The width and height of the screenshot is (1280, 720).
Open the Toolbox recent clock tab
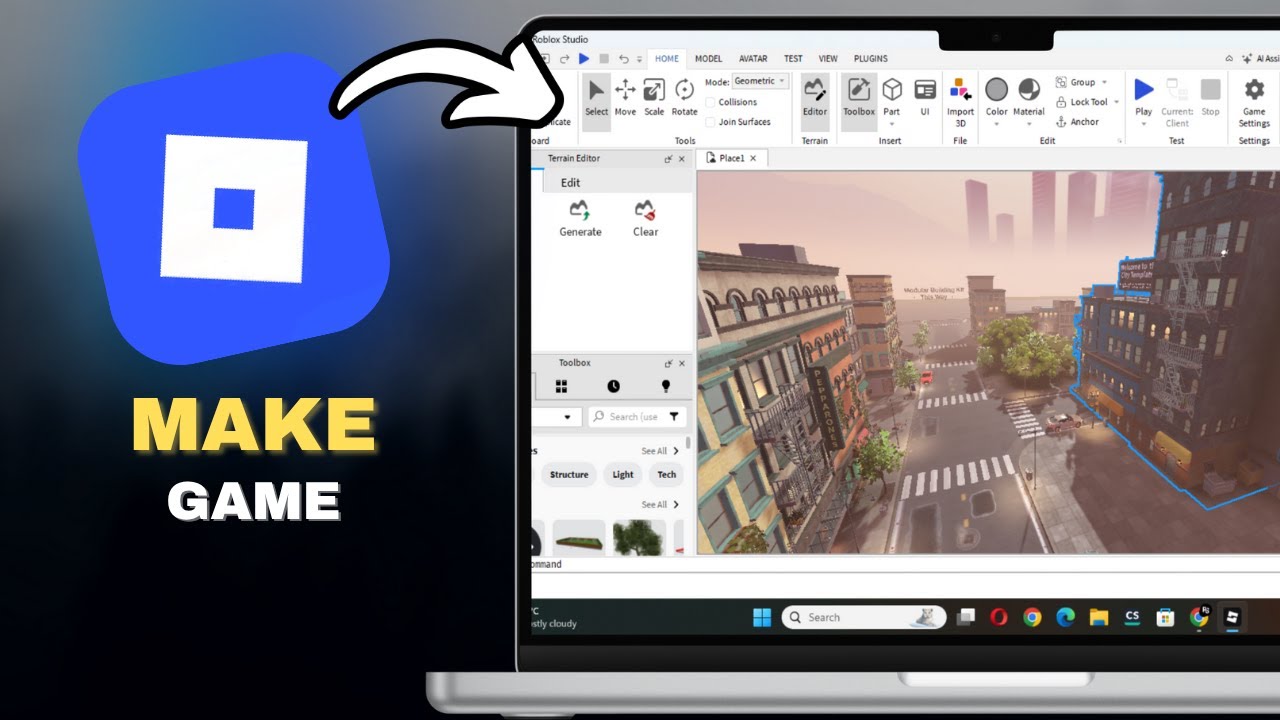(613, 386)
